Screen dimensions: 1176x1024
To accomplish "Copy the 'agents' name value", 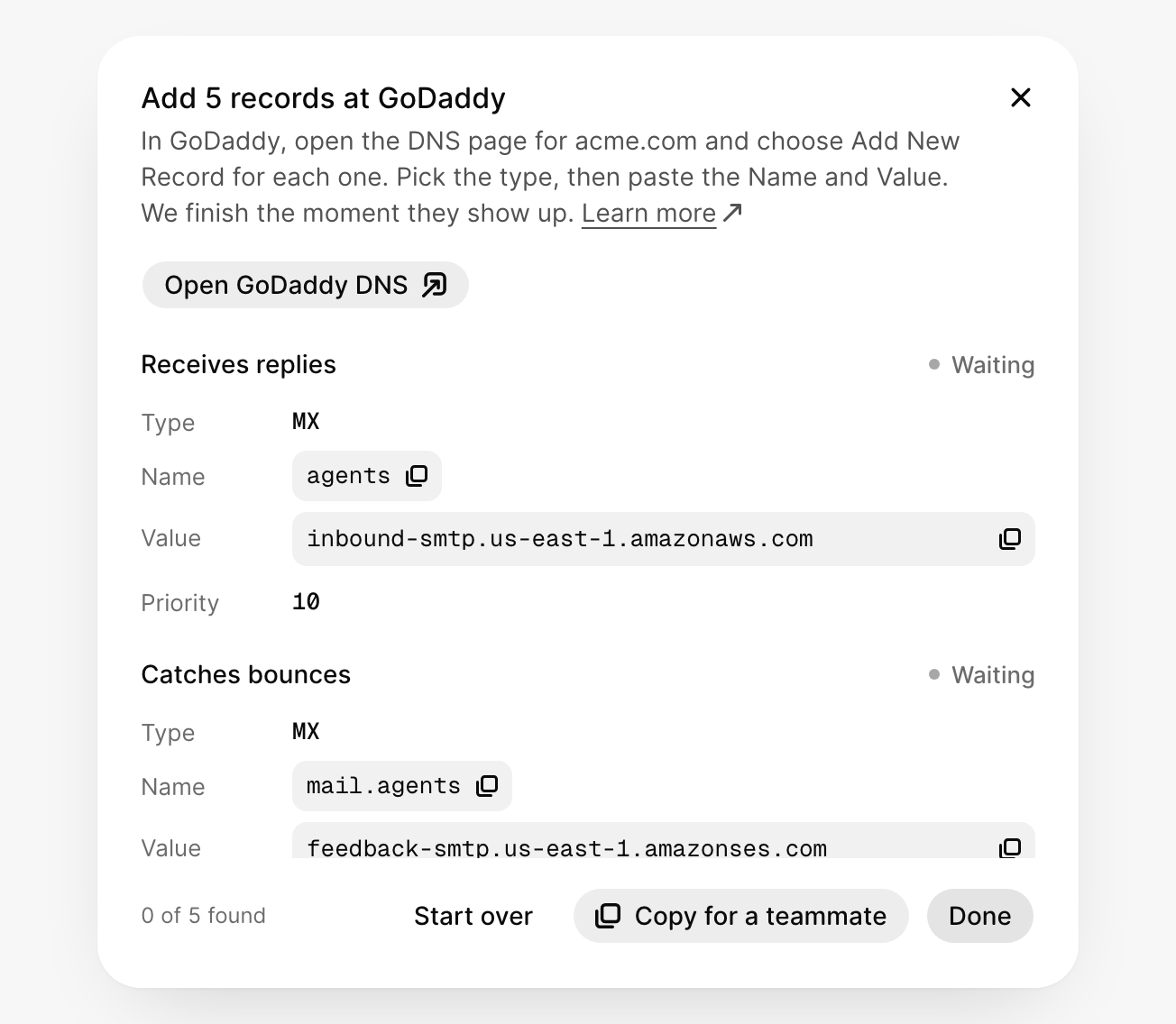I will (417, 476).
